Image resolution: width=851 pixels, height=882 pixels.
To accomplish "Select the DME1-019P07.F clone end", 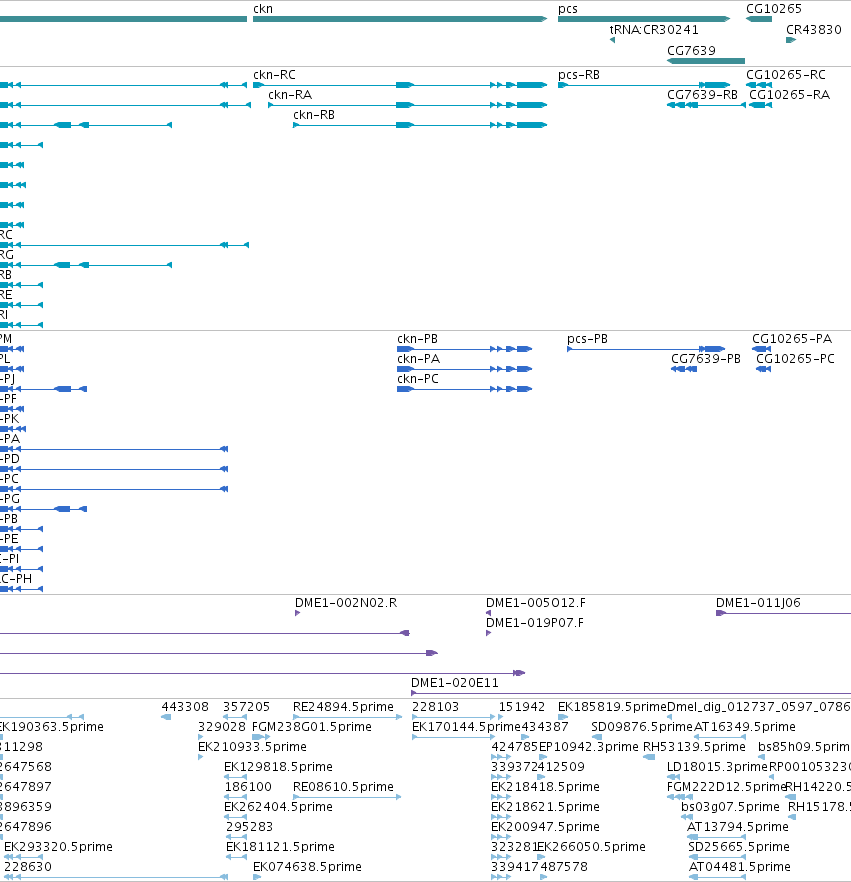I will (x=489, y=633).
